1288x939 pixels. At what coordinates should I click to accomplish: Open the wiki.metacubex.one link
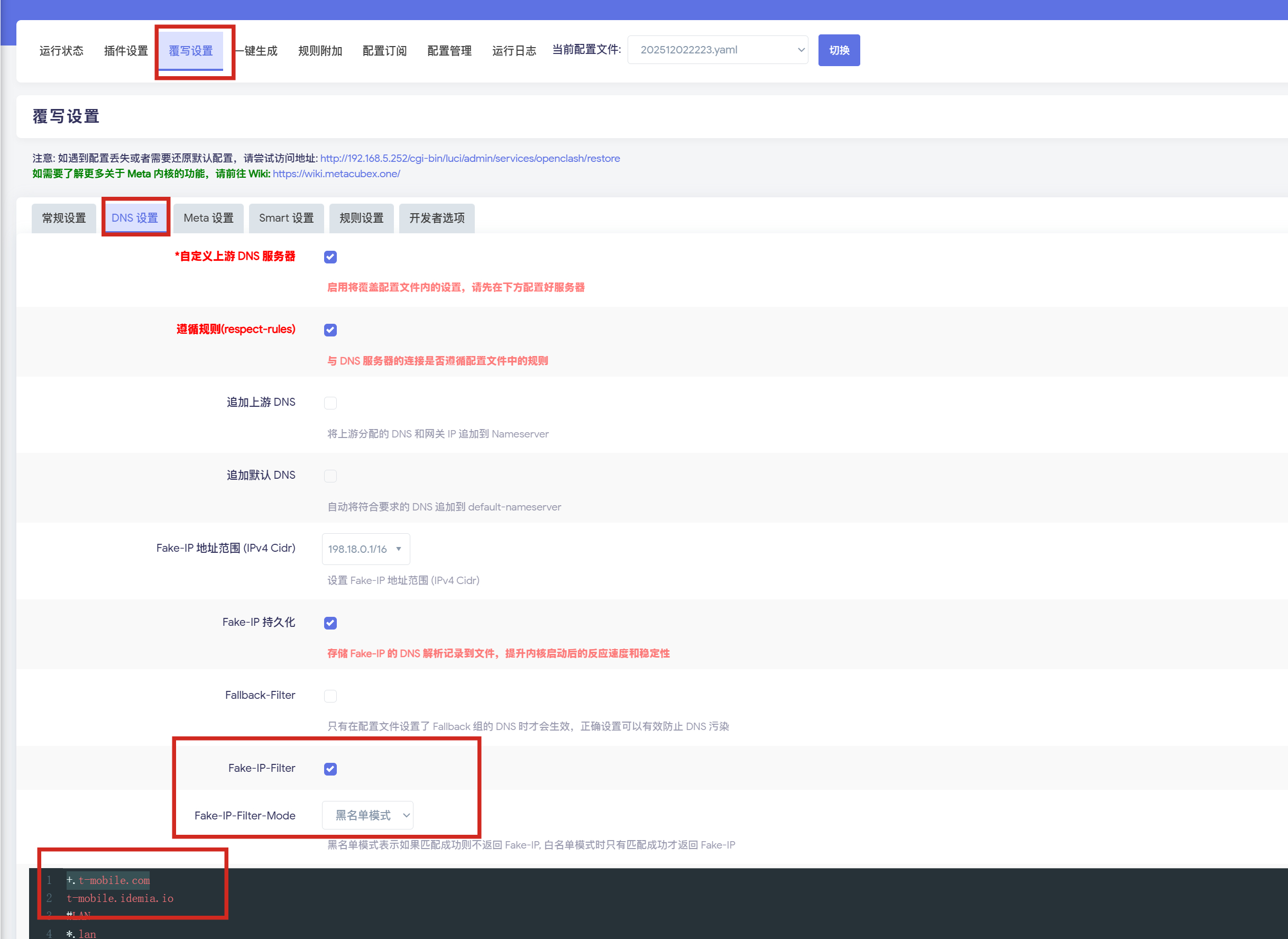click(336, 174)
